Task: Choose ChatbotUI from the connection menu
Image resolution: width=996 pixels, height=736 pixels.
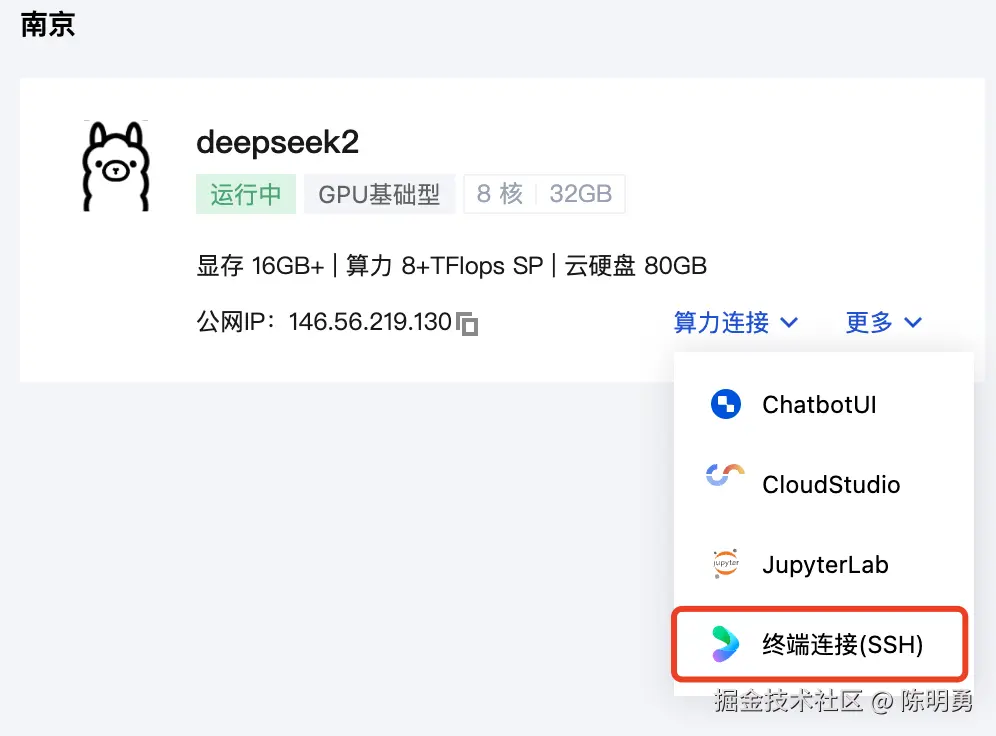Action: 823,405
